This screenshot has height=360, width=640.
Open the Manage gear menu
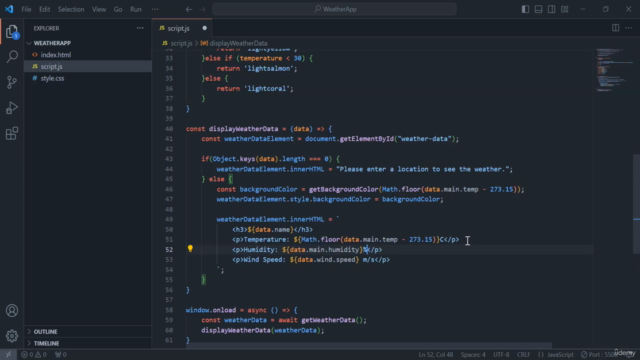pos(12,336)
